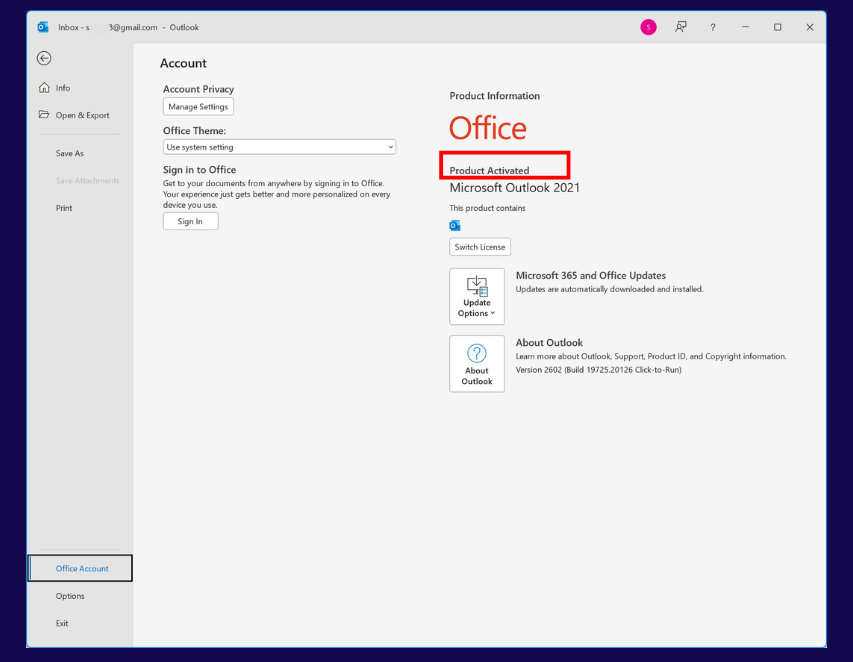Click the pink user account avatar

648,27
